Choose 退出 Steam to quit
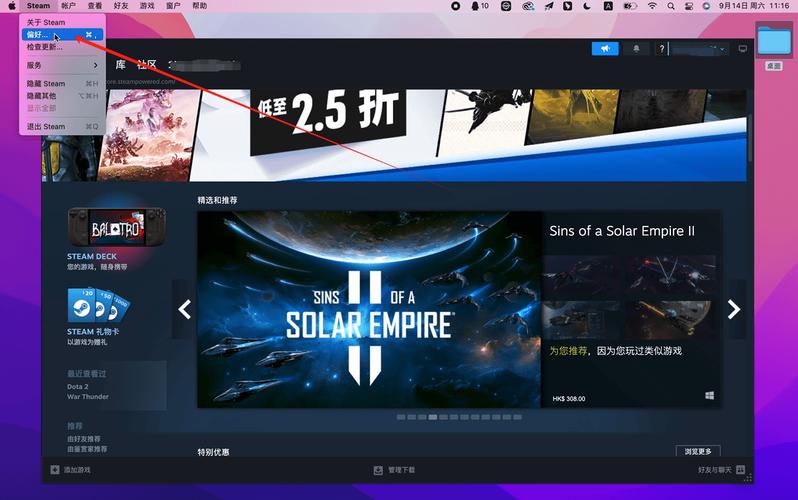The image size is (798, 500). tap(63, 126)
